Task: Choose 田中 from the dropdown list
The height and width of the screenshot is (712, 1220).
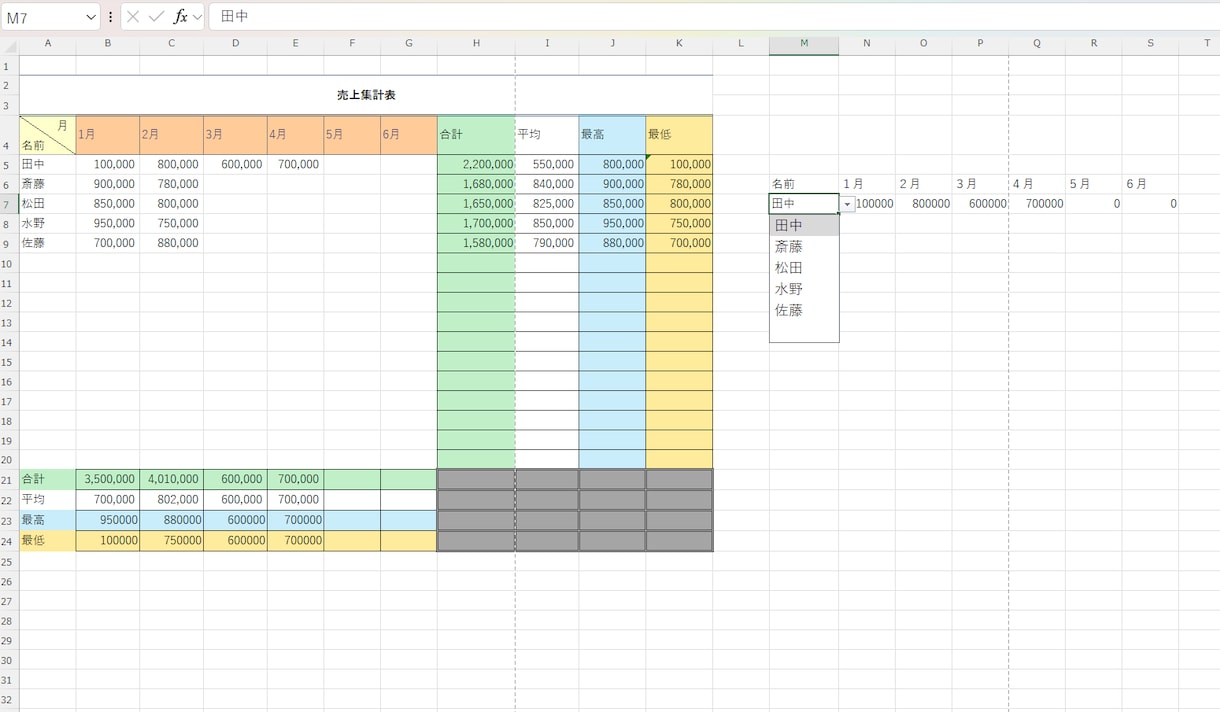Action: tap(804, 225)
